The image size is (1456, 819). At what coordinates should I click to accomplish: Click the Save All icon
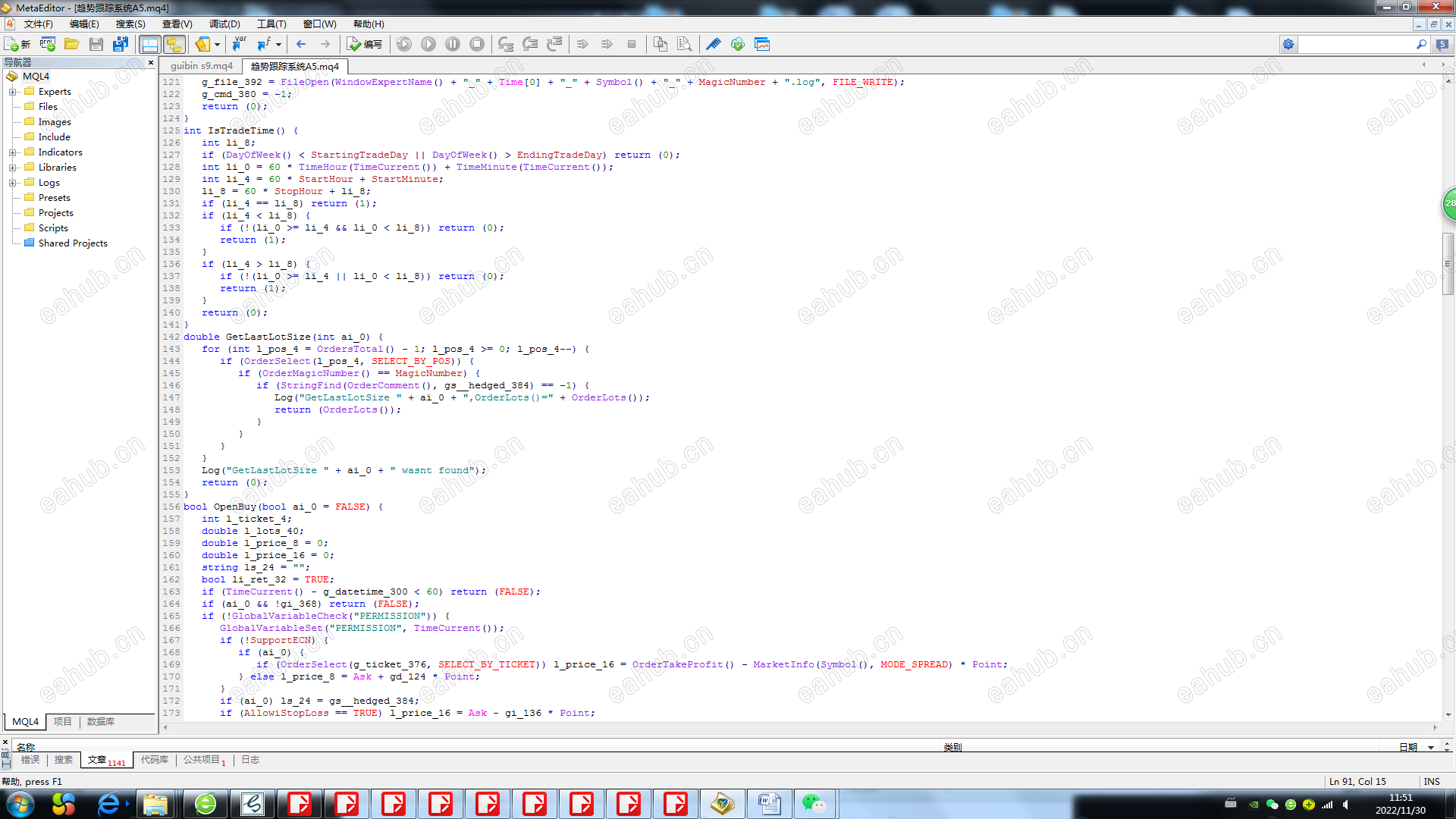[120, 44]
